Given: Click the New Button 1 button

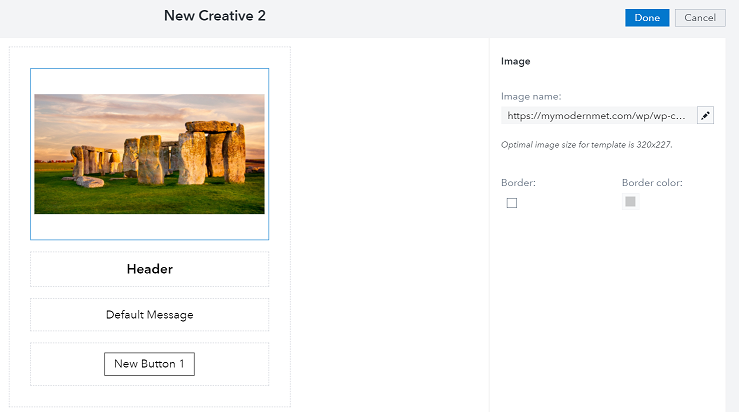Looking at the screenshot, I should [x=149, y=364].
